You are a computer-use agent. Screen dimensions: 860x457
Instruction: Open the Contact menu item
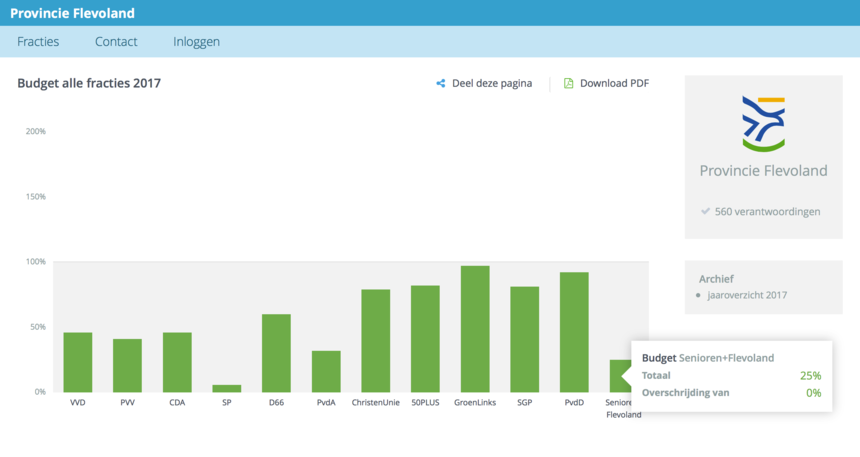tap(116, 42)
